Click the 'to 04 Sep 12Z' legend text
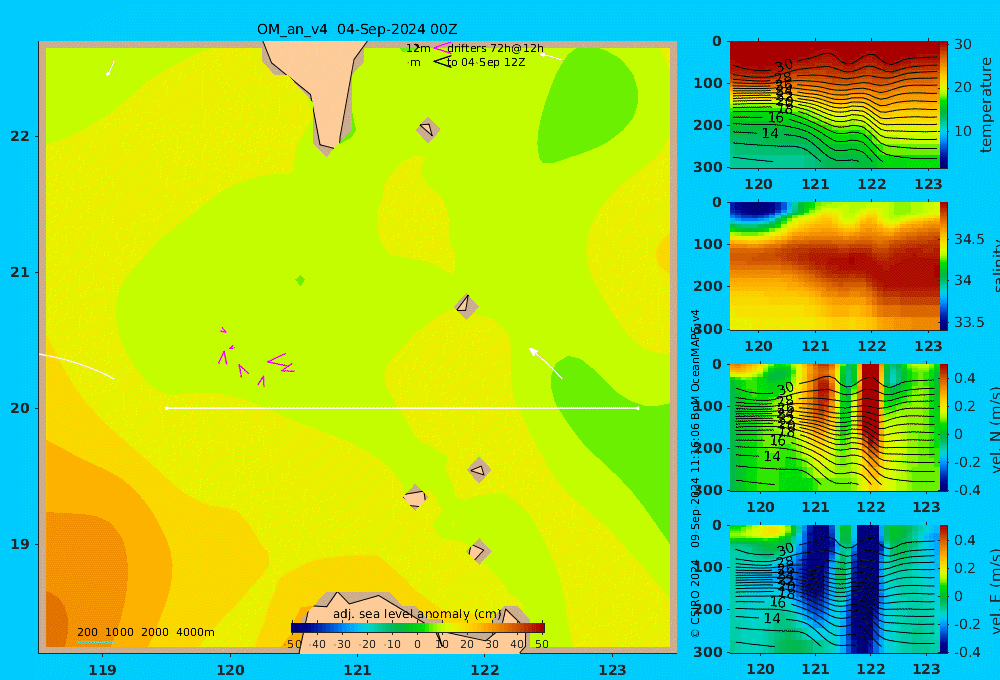This screenshot has height=680, width=1000. pyautogui.click(x=486, y=63)
